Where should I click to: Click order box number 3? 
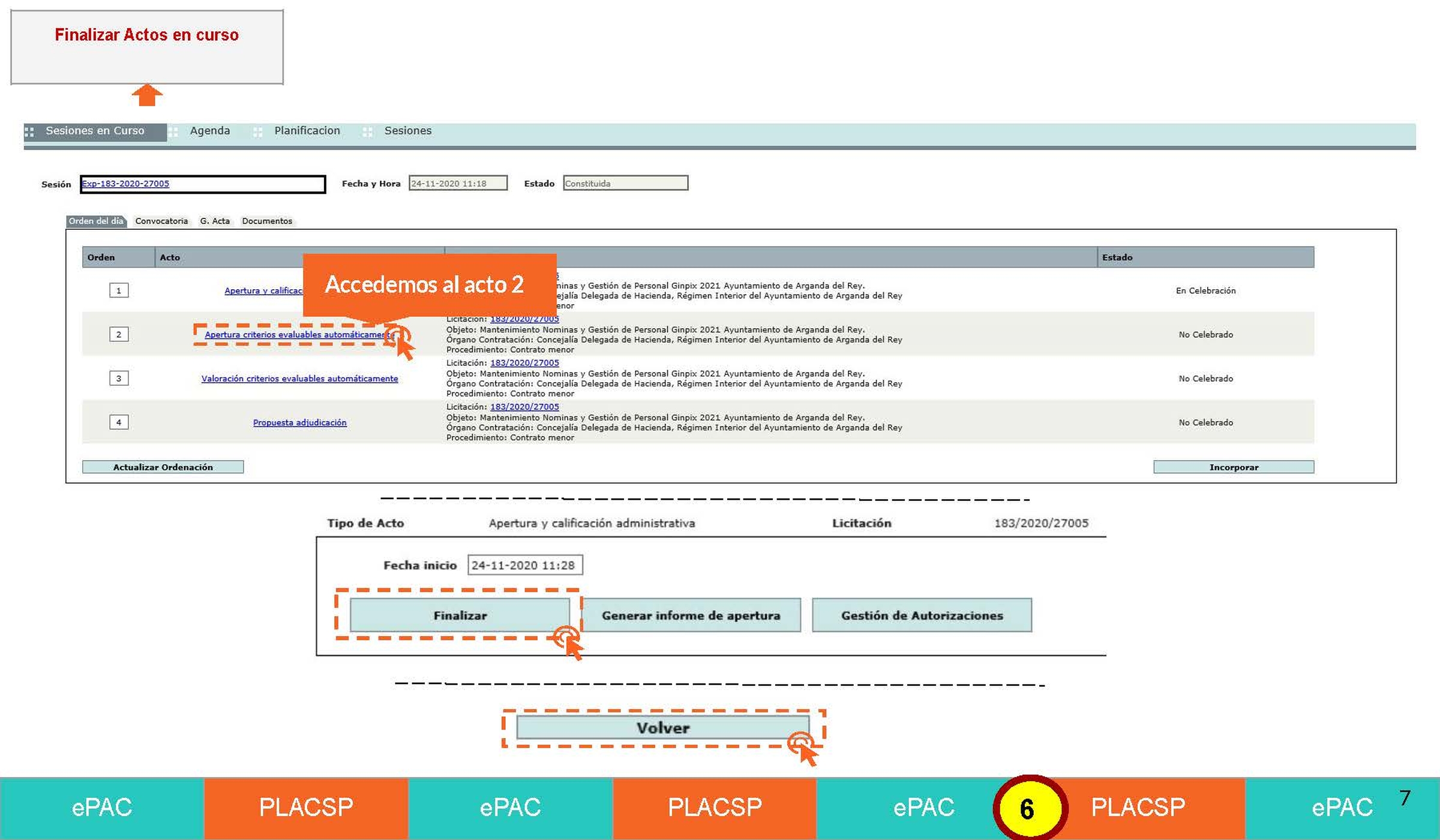[119, 378]
